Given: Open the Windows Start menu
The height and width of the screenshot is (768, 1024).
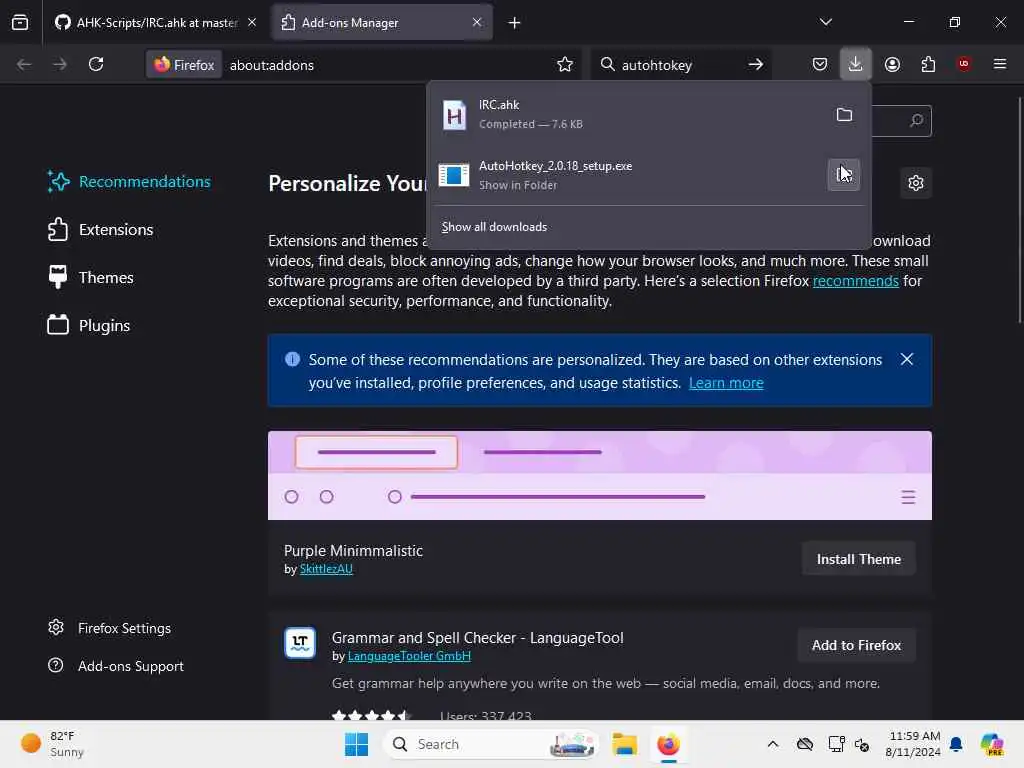Looking at the screenshot, I should (357, 744).
